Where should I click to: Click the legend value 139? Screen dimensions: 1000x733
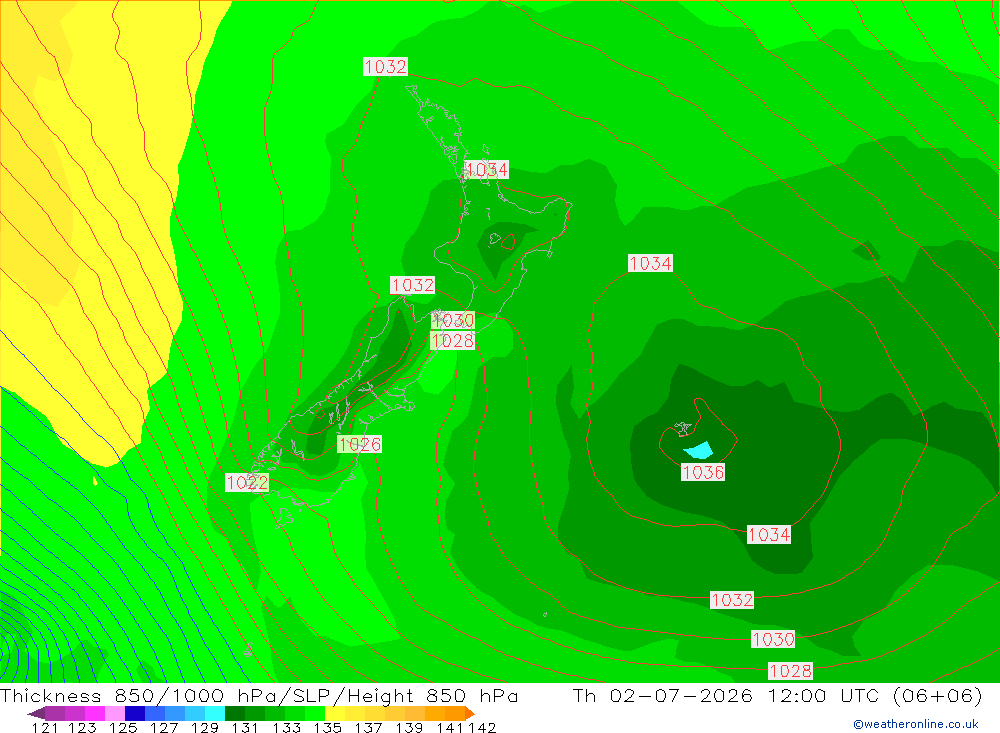coord(409,727)
